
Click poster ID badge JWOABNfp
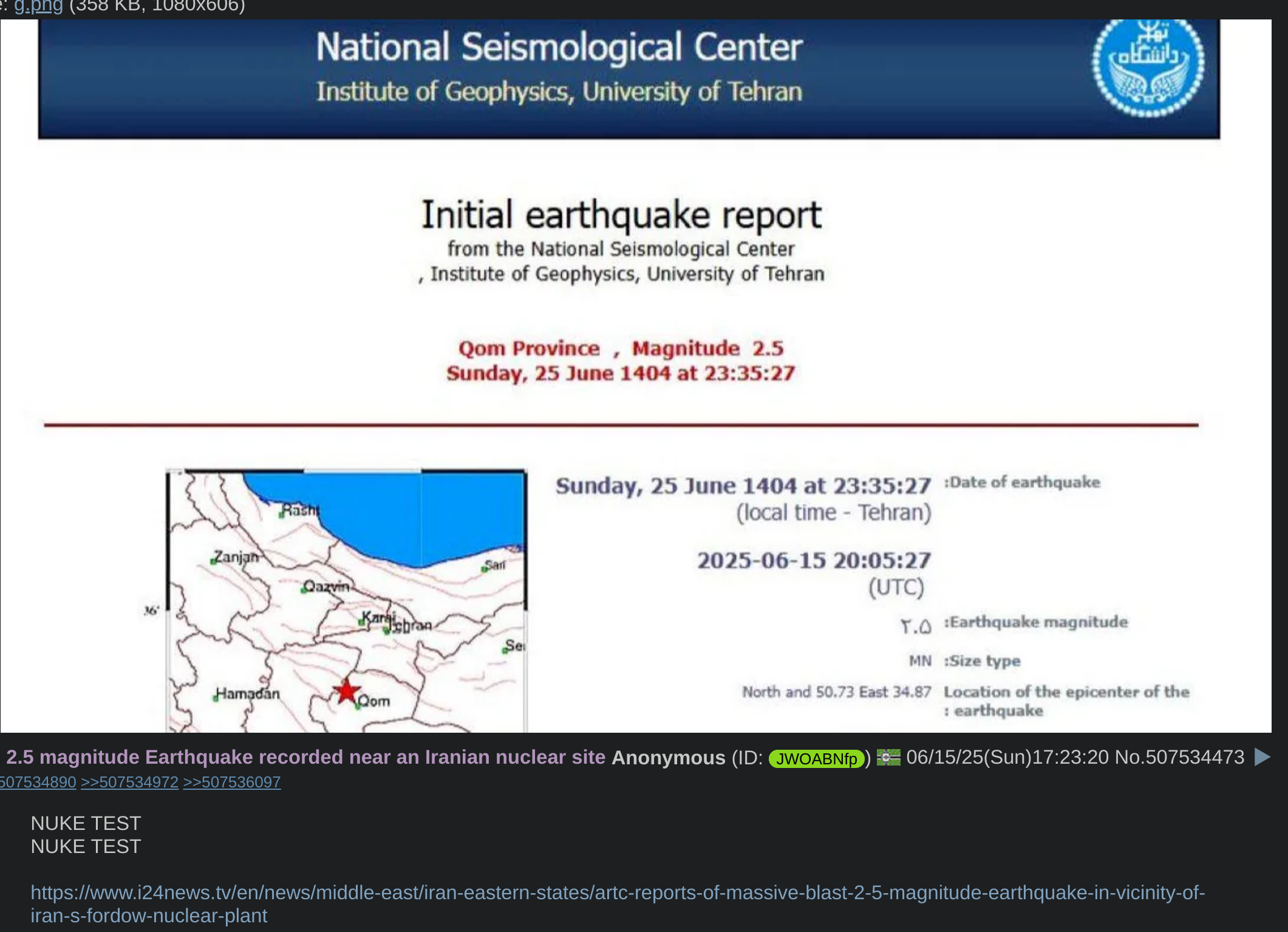pos(816,758)
